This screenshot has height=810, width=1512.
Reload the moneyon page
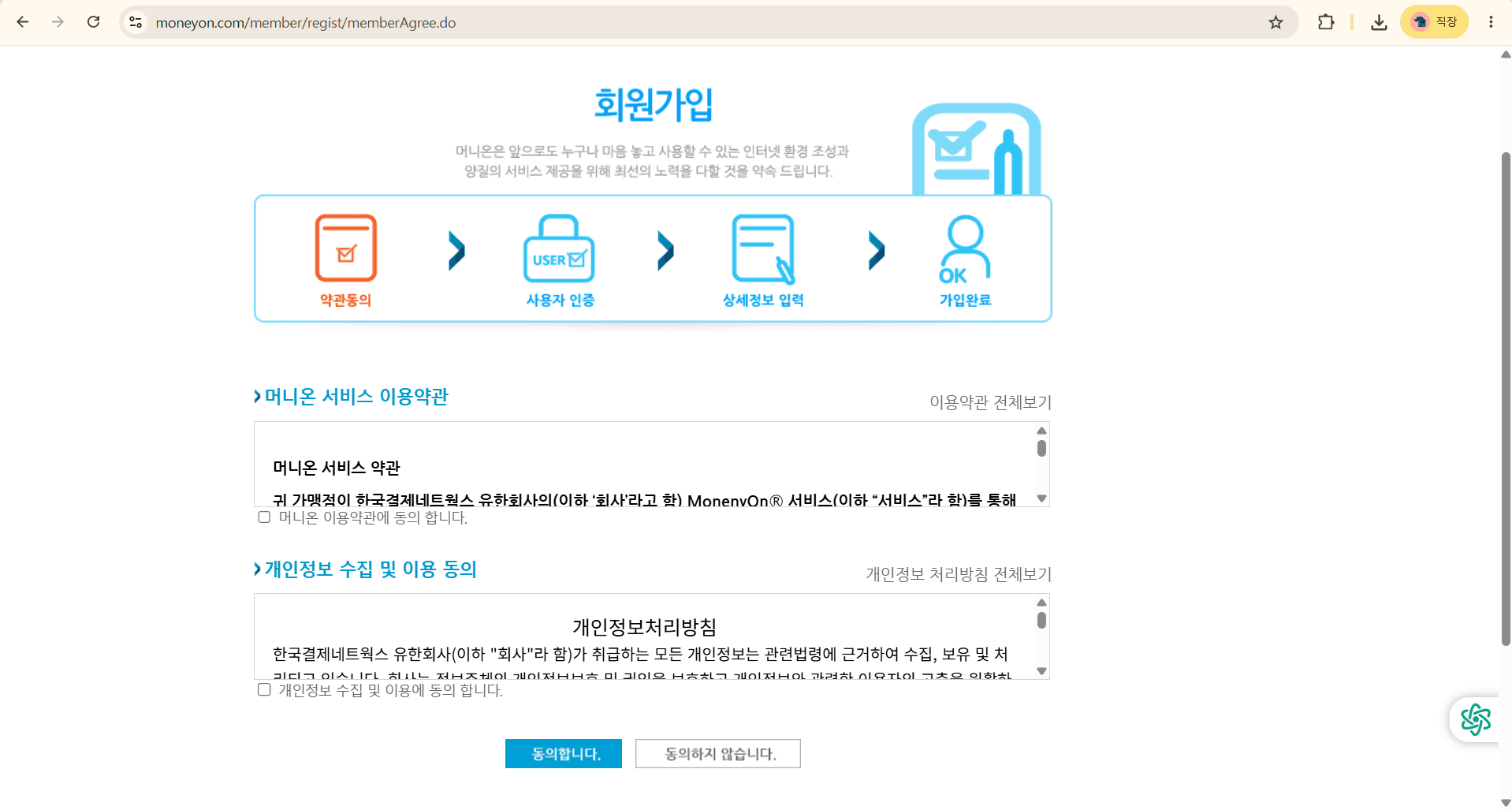click(x=93, y=22)
